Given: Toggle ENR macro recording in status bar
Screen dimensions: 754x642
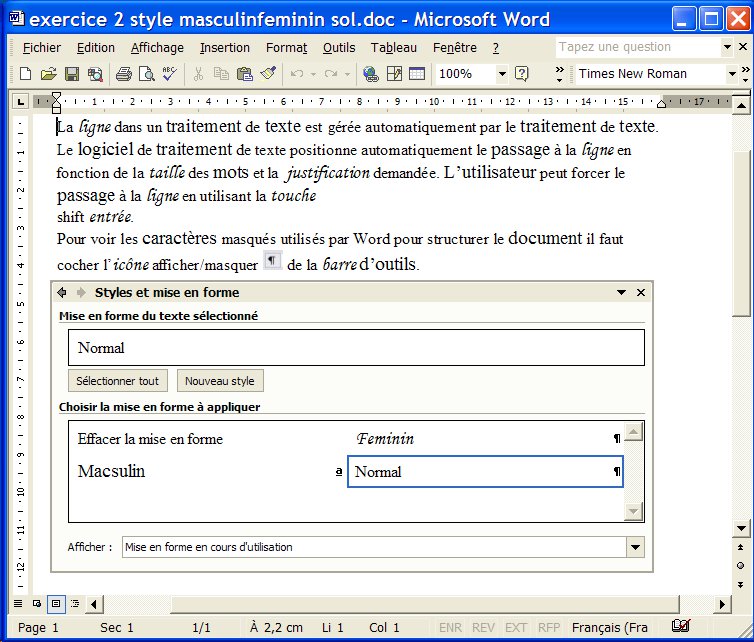Looking at the screenshot, I should click(x=450, y=627).
